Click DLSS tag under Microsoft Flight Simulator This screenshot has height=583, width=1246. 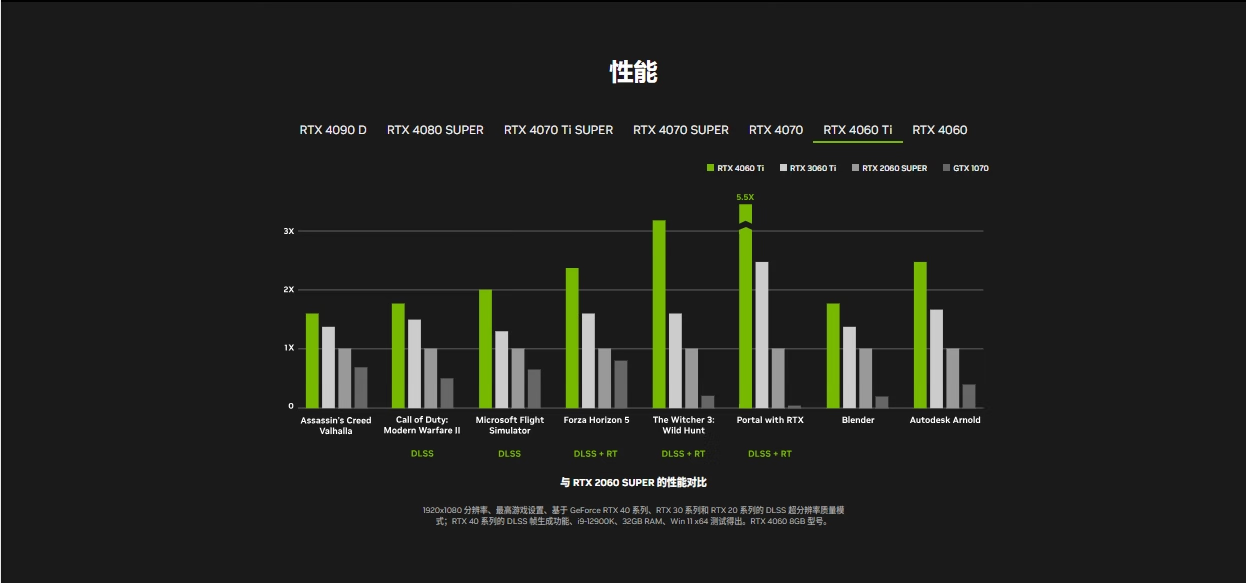(509, 454)
